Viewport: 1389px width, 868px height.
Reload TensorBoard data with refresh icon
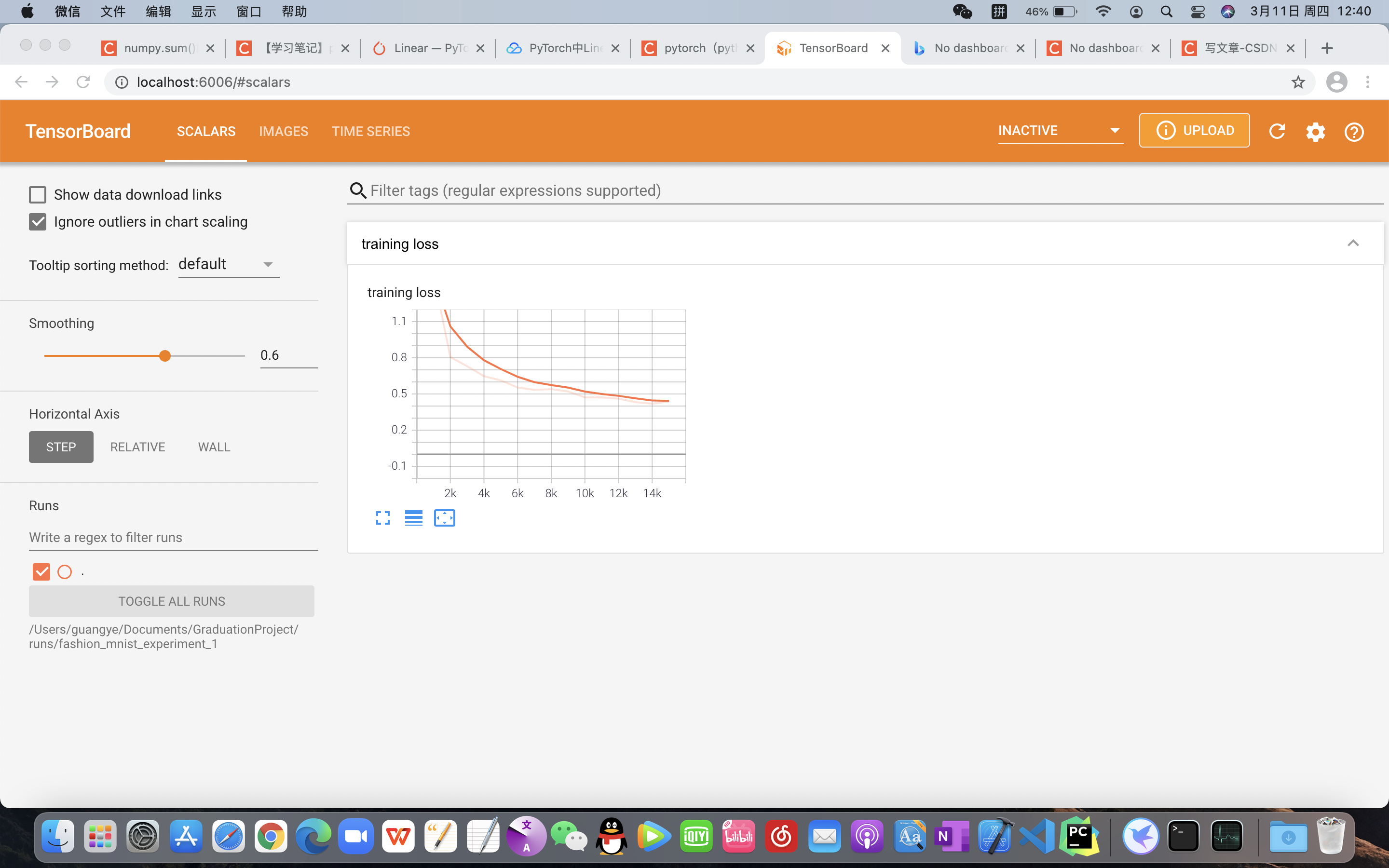tap(1277, 132)
